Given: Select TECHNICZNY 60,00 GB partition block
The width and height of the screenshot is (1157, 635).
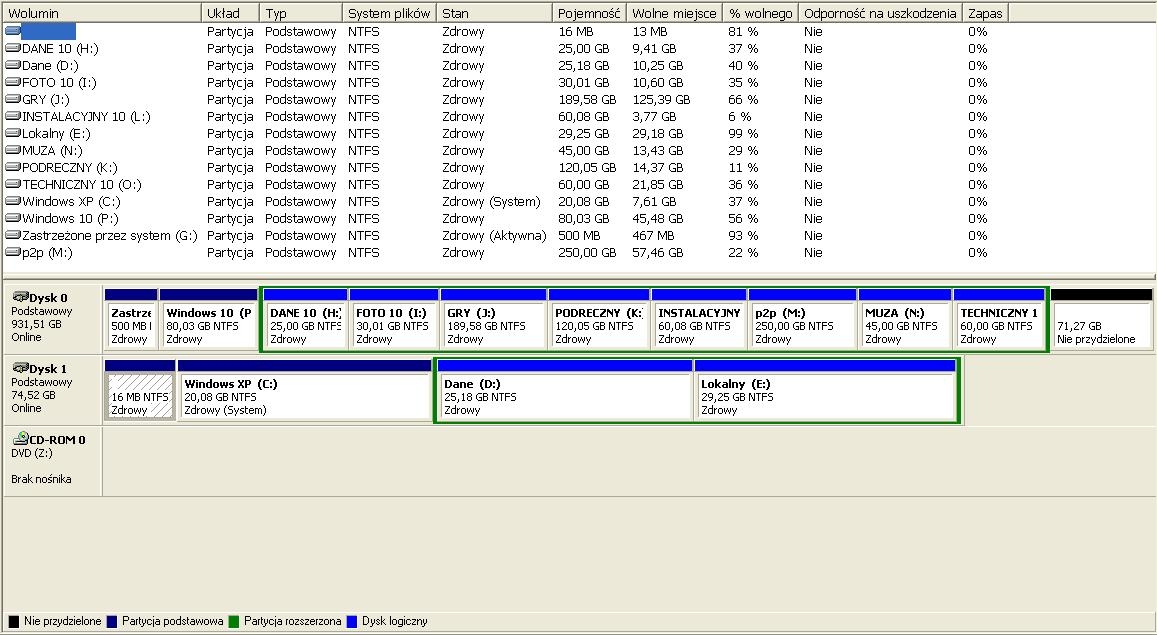Looking at the screenshot, I should 999,319.
